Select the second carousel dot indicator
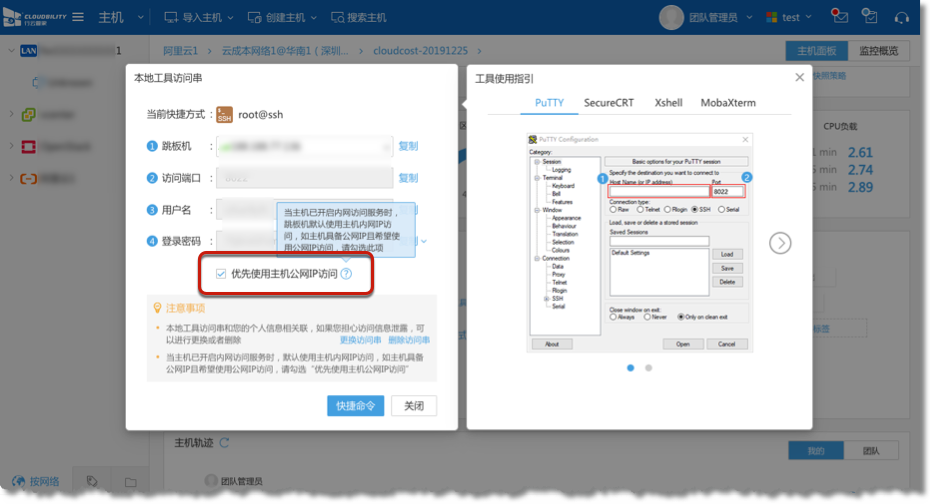Image resolution: width=930 pixels, height=504 pixels. (x=648, y=368)
